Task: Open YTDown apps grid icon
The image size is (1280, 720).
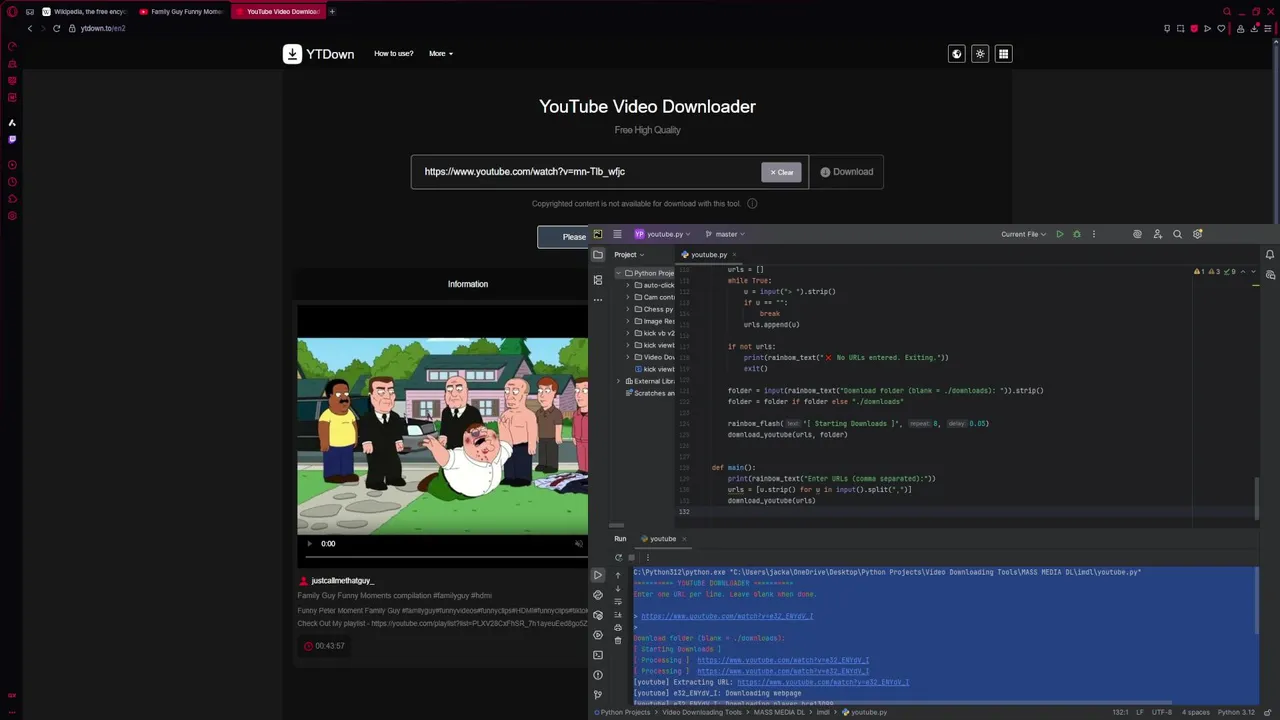Action: tap(1004, 54)
